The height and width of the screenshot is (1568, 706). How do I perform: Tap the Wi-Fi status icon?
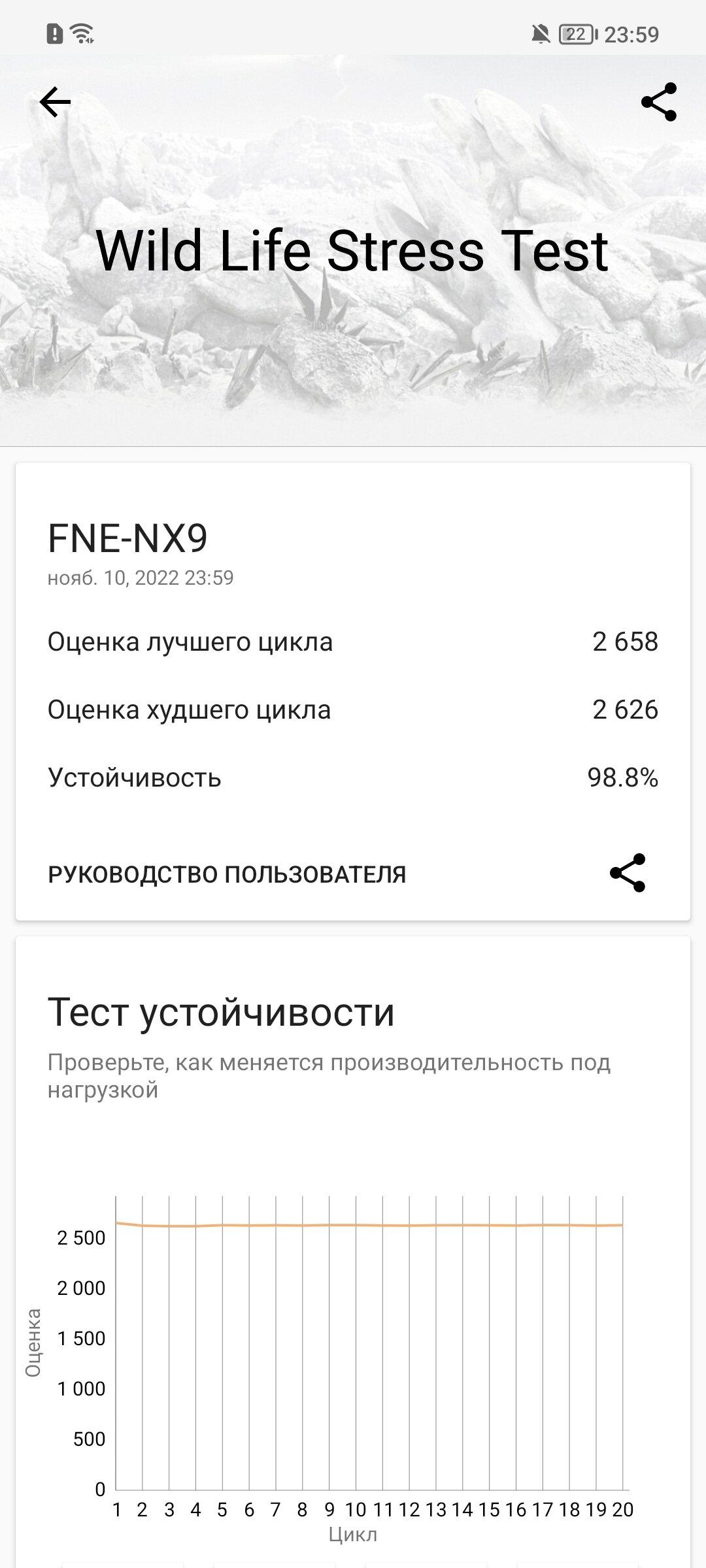(83, 33)
